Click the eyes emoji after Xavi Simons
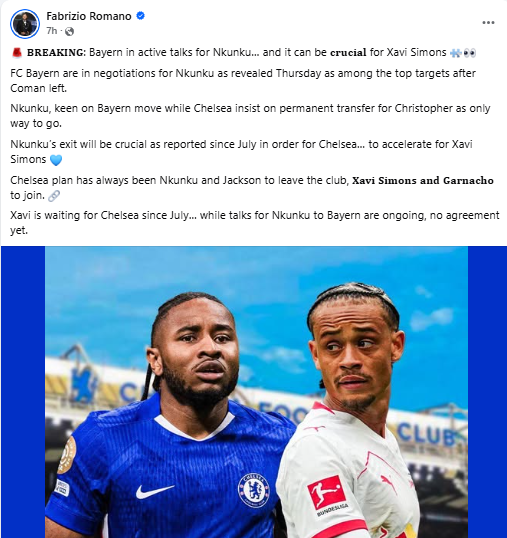 469,52
